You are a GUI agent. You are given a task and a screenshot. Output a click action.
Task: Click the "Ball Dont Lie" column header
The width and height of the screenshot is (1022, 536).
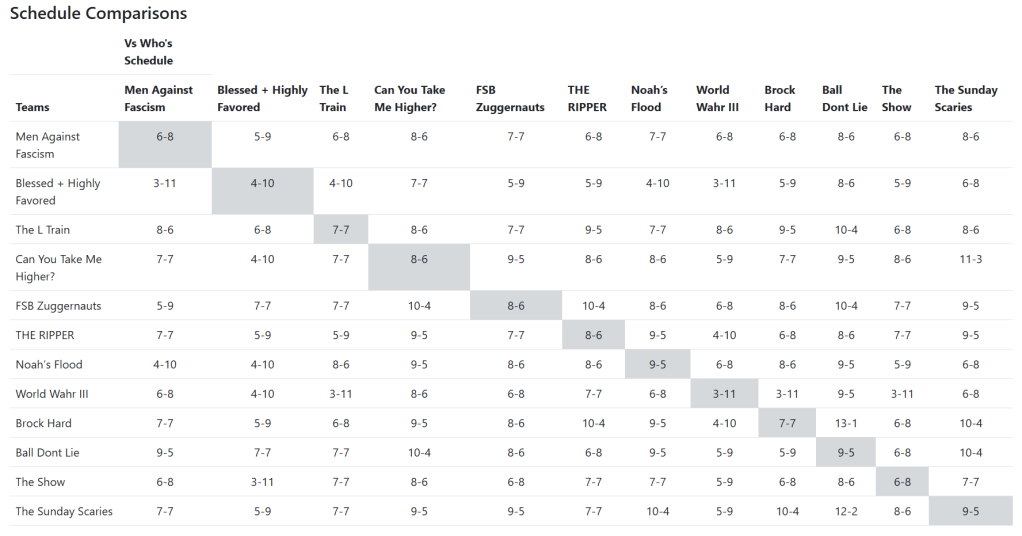(845, 98)
